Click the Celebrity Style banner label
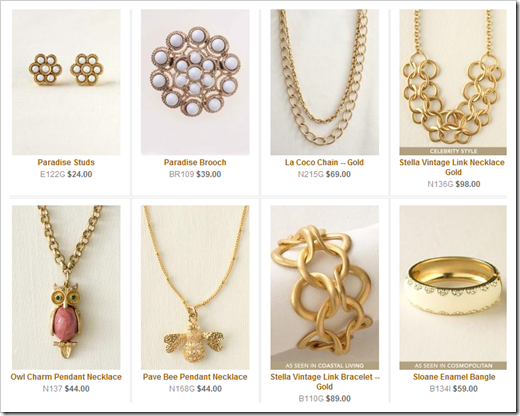 (453, 151)
